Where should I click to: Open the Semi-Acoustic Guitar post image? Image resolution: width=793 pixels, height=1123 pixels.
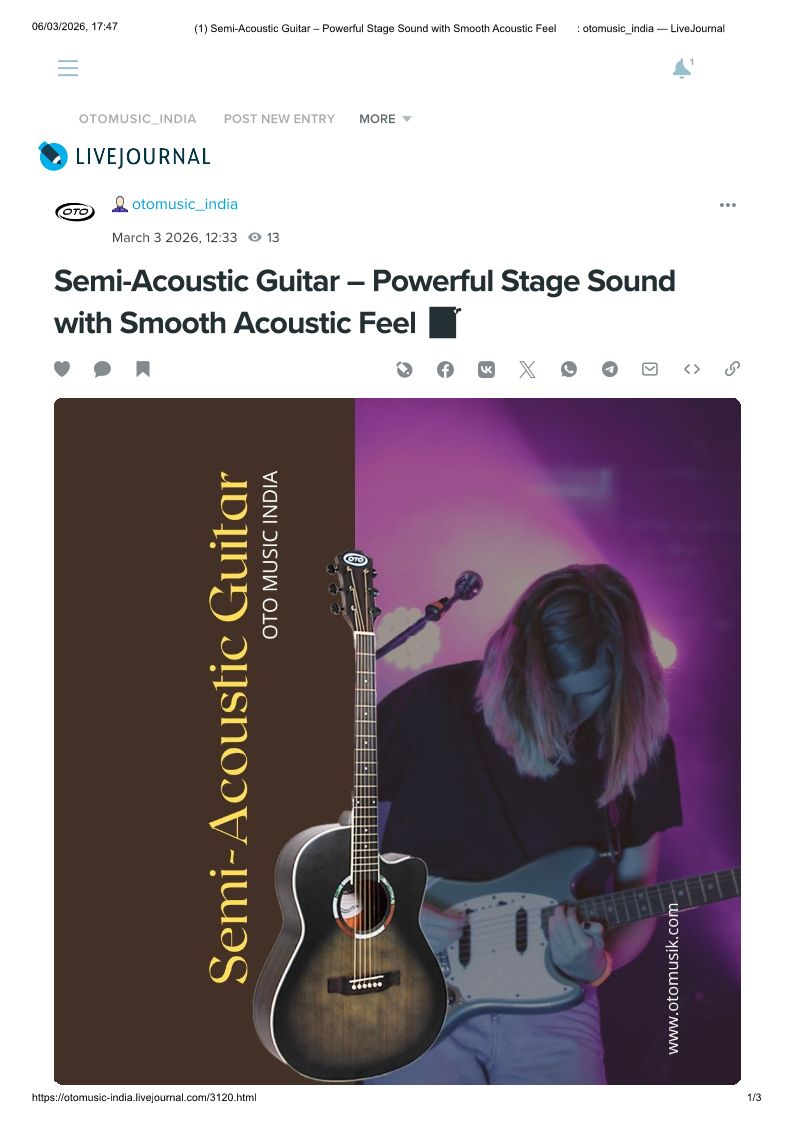coord(397,740)
